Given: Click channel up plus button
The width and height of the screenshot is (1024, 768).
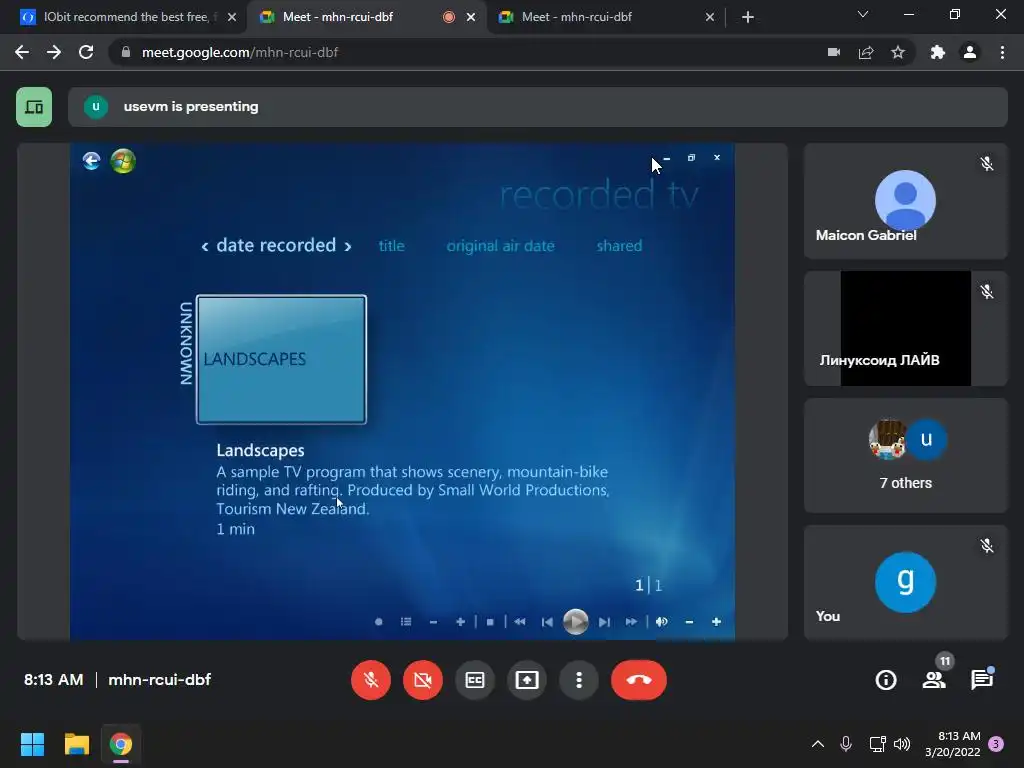Looking at the screenshot, I should click(x=460, y=622).
